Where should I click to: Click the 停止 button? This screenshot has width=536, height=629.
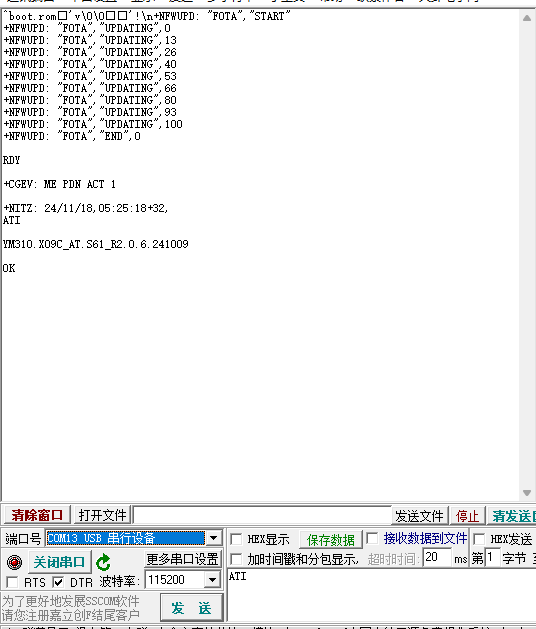point(467,516)
